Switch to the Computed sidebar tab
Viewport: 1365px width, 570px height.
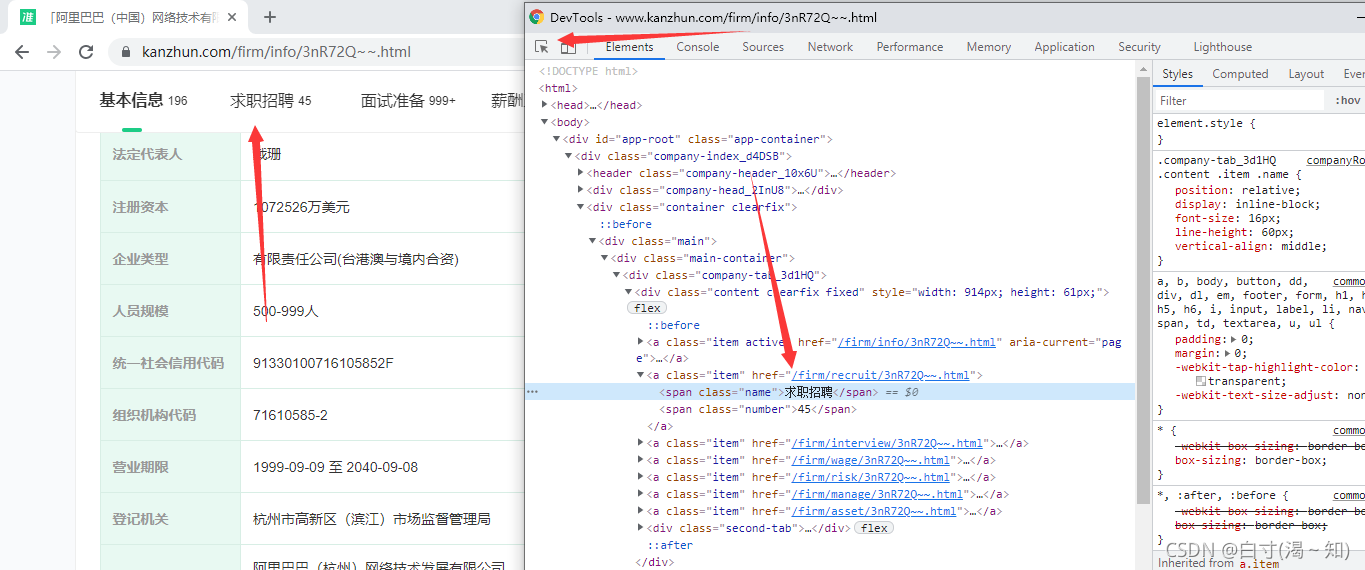coord(1240,74)
